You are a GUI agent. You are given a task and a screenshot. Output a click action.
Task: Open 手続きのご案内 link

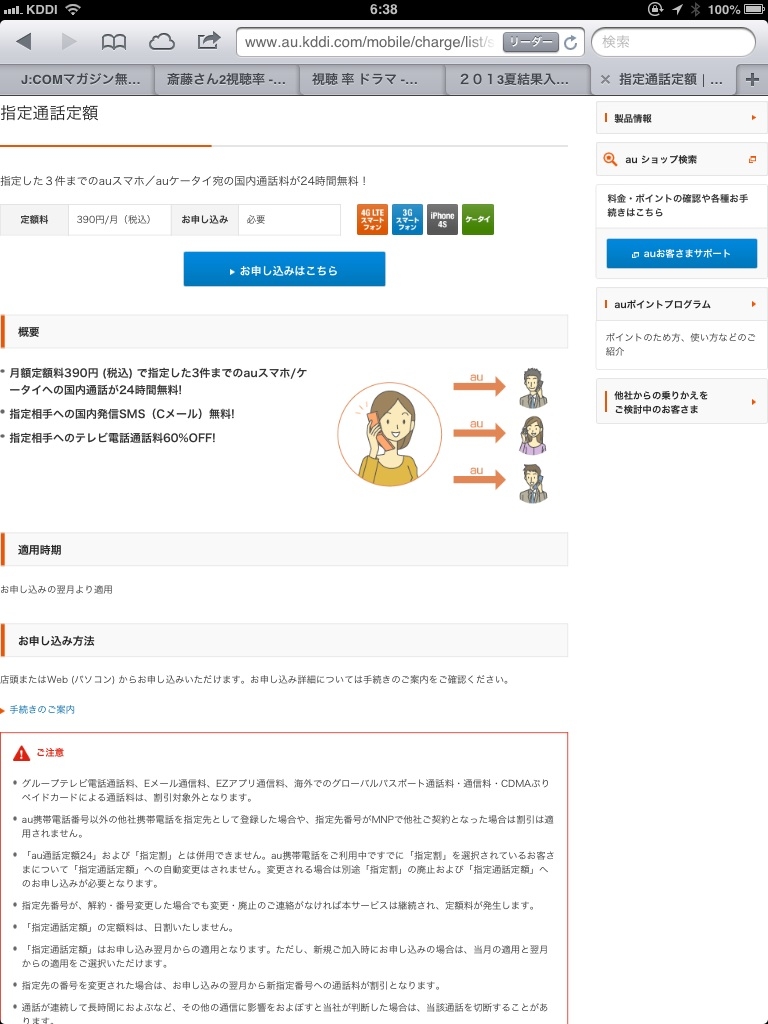point(42,709)
